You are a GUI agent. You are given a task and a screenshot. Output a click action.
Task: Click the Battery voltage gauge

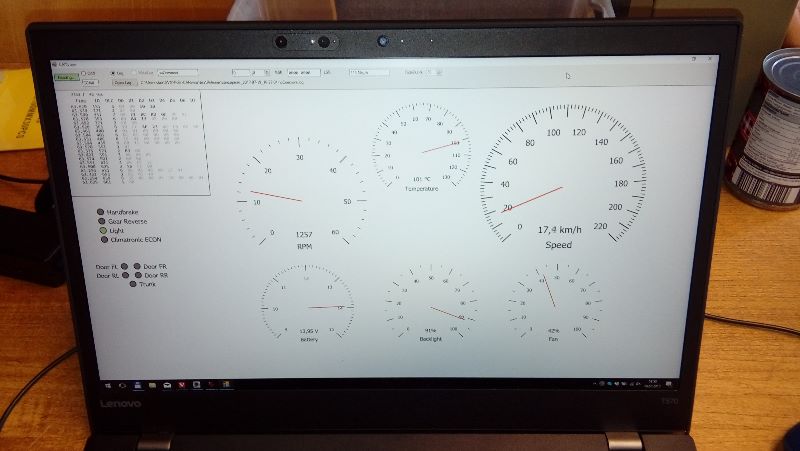tap(307, 306)
